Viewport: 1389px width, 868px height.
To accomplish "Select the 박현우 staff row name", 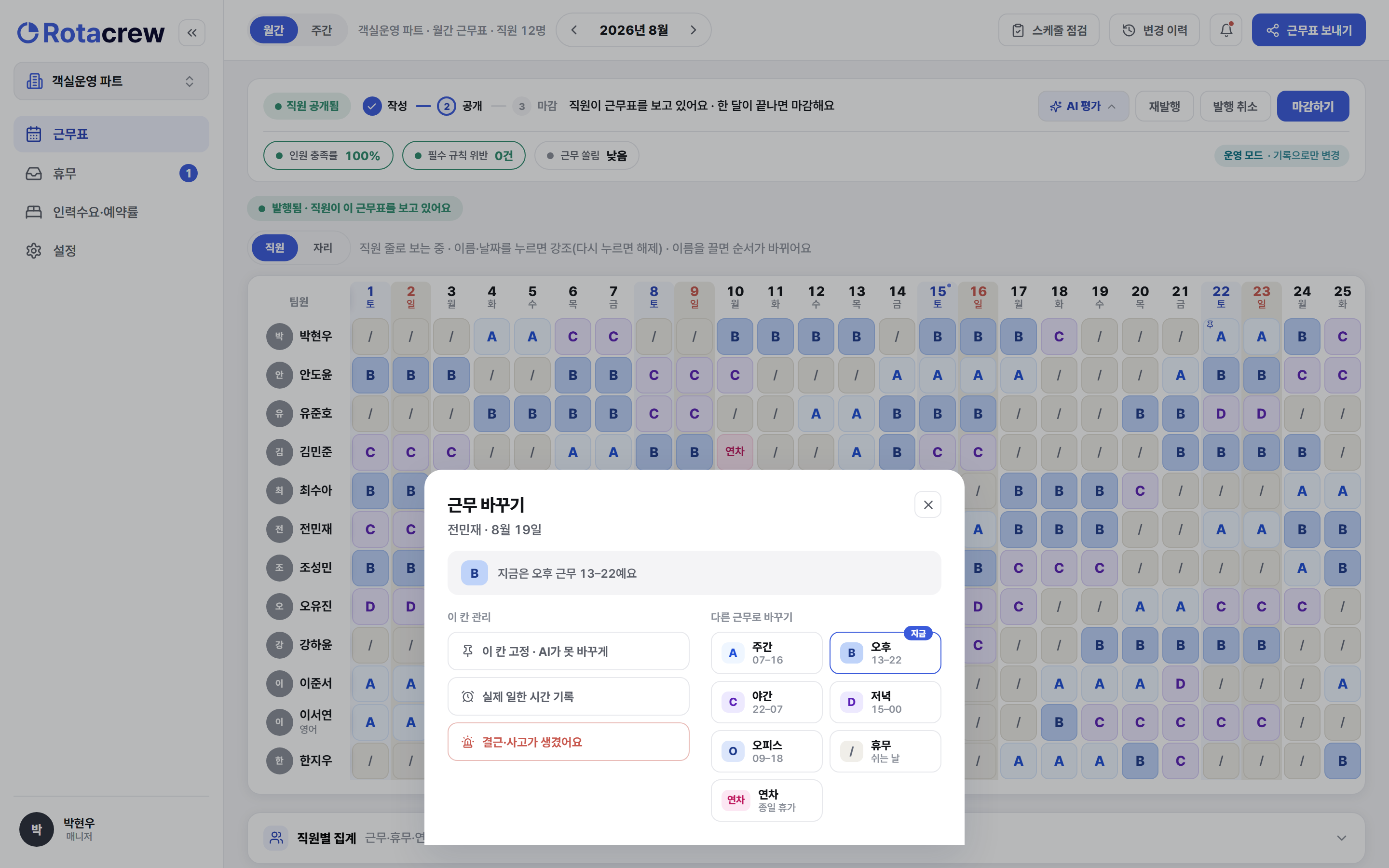I will [316, 337].
